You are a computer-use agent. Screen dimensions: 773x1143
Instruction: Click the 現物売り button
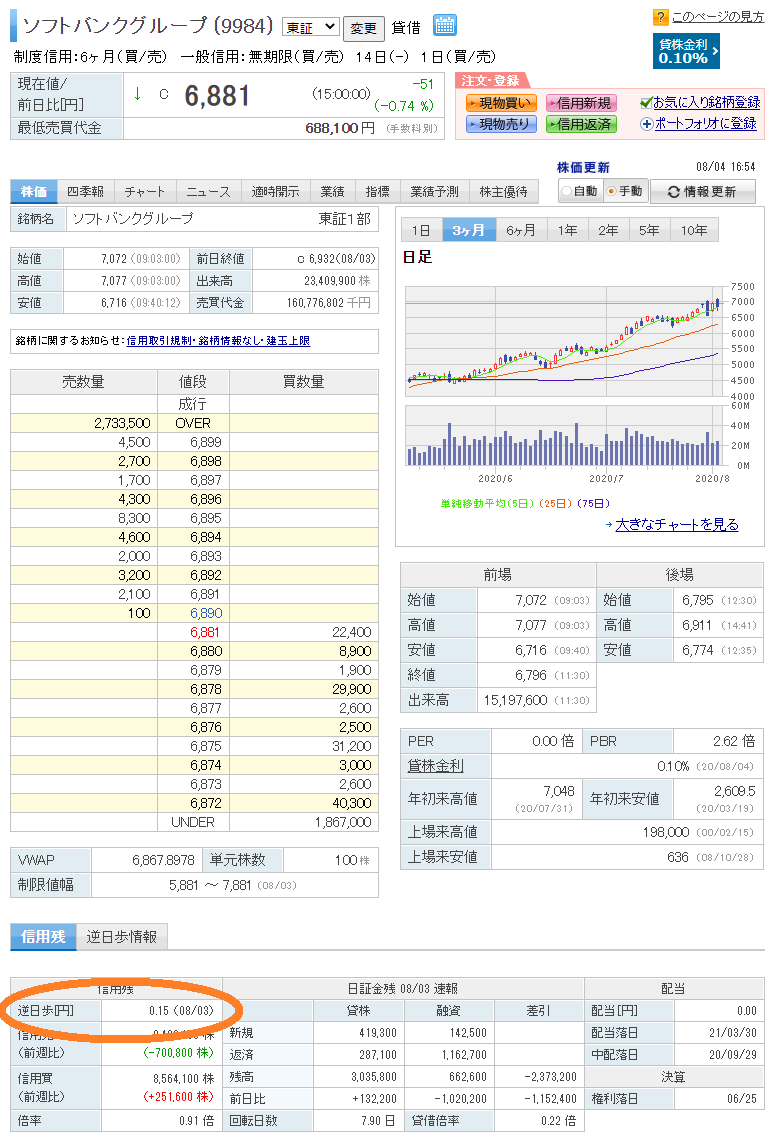501,124
